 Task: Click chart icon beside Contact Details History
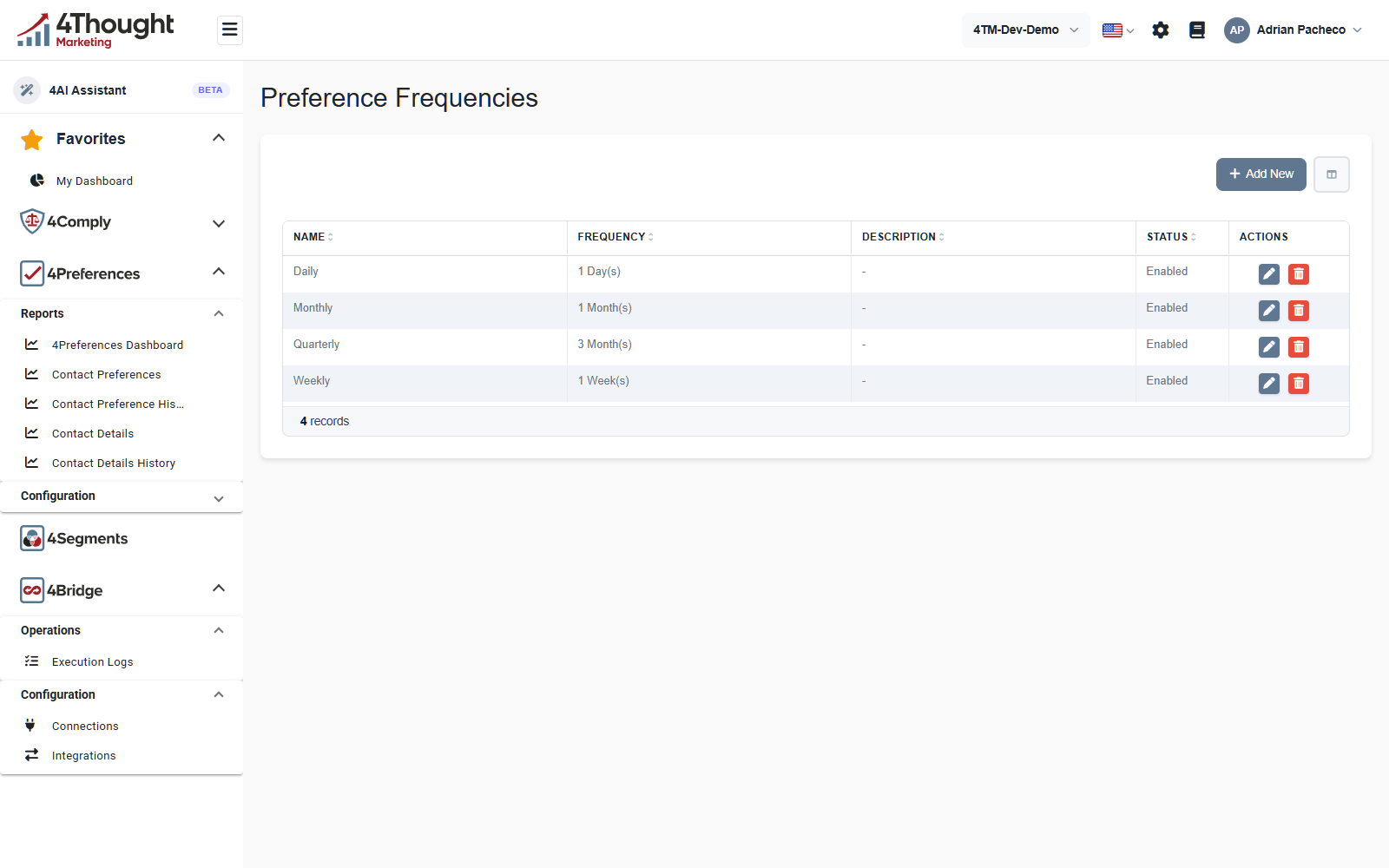32,462
